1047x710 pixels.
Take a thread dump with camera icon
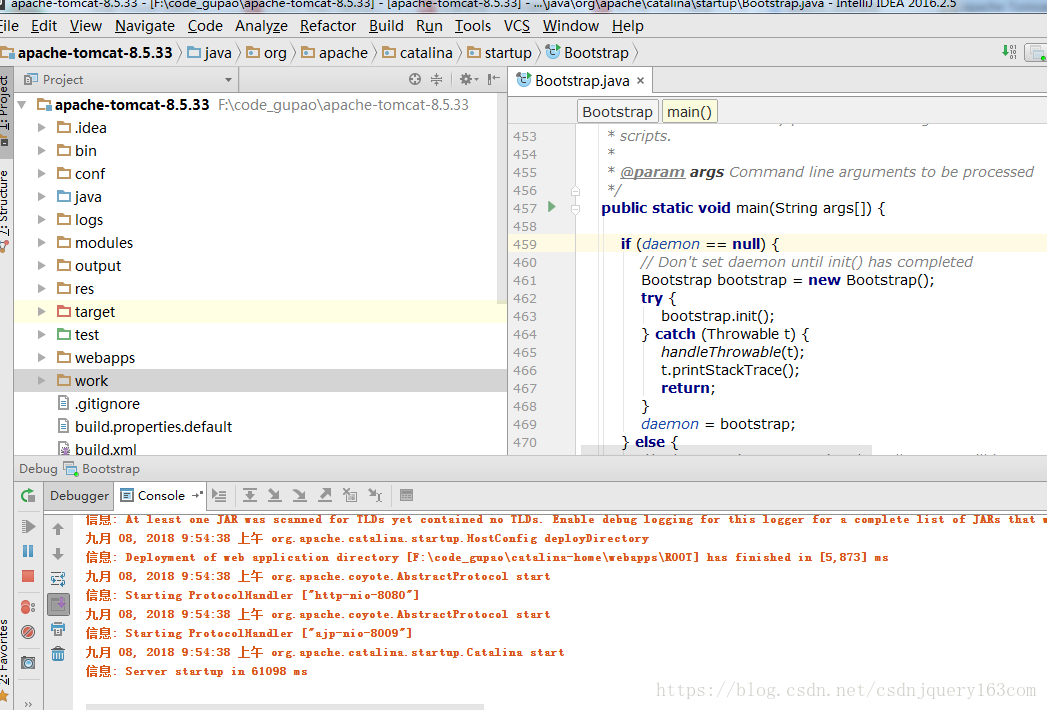click(28, 663)
